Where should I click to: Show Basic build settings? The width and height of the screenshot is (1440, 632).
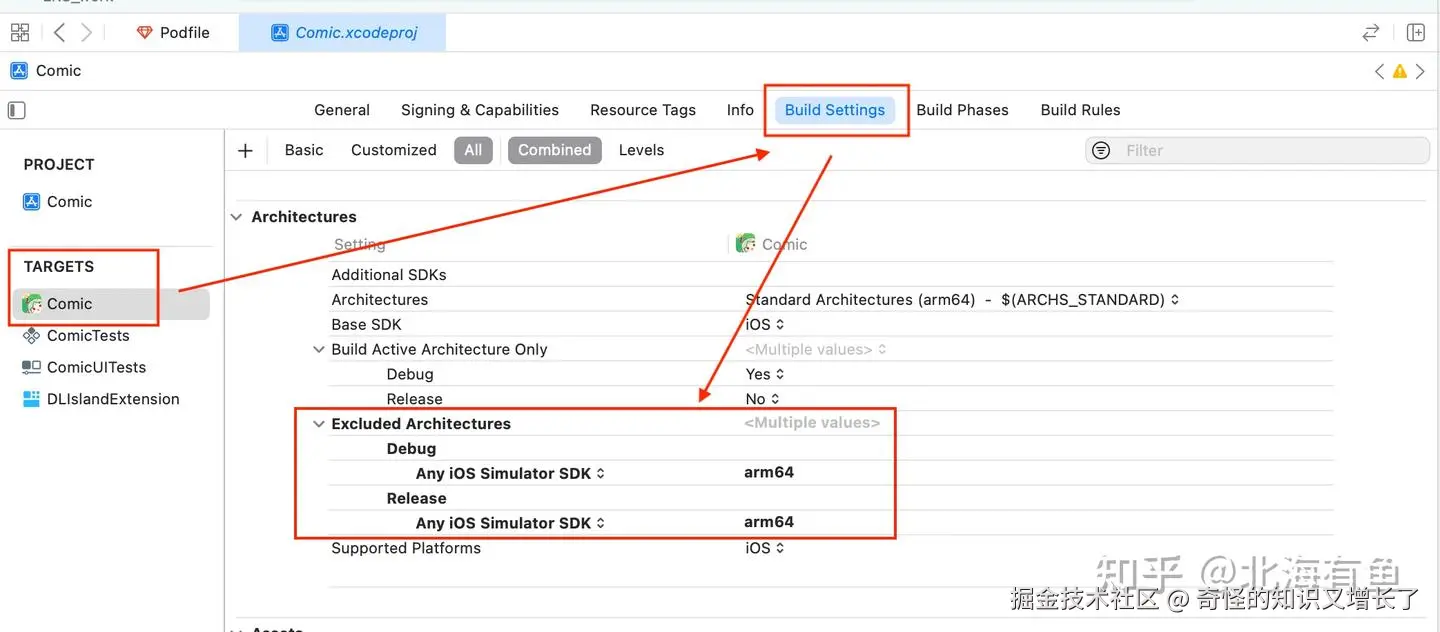(x=304, y=150)
